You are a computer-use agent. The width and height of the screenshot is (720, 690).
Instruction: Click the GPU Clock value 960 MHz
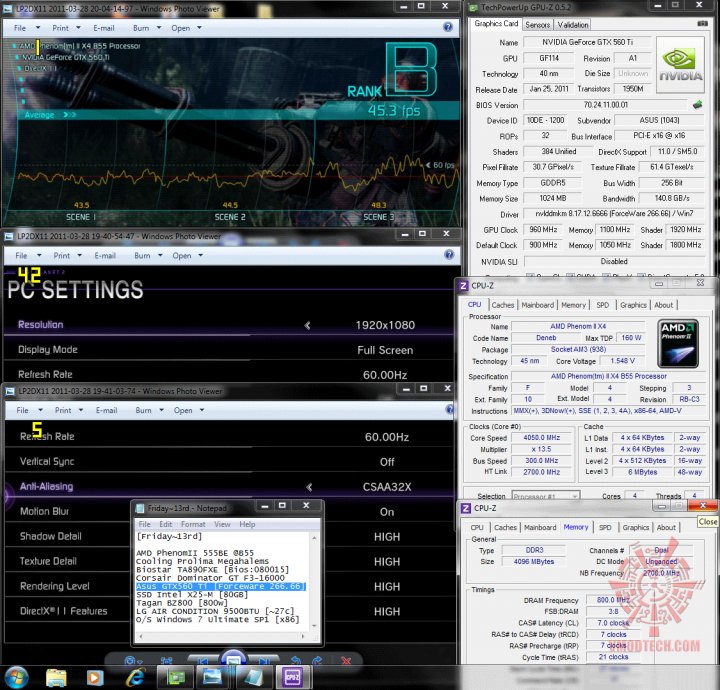pyautogui.click(x=543, y=230)
